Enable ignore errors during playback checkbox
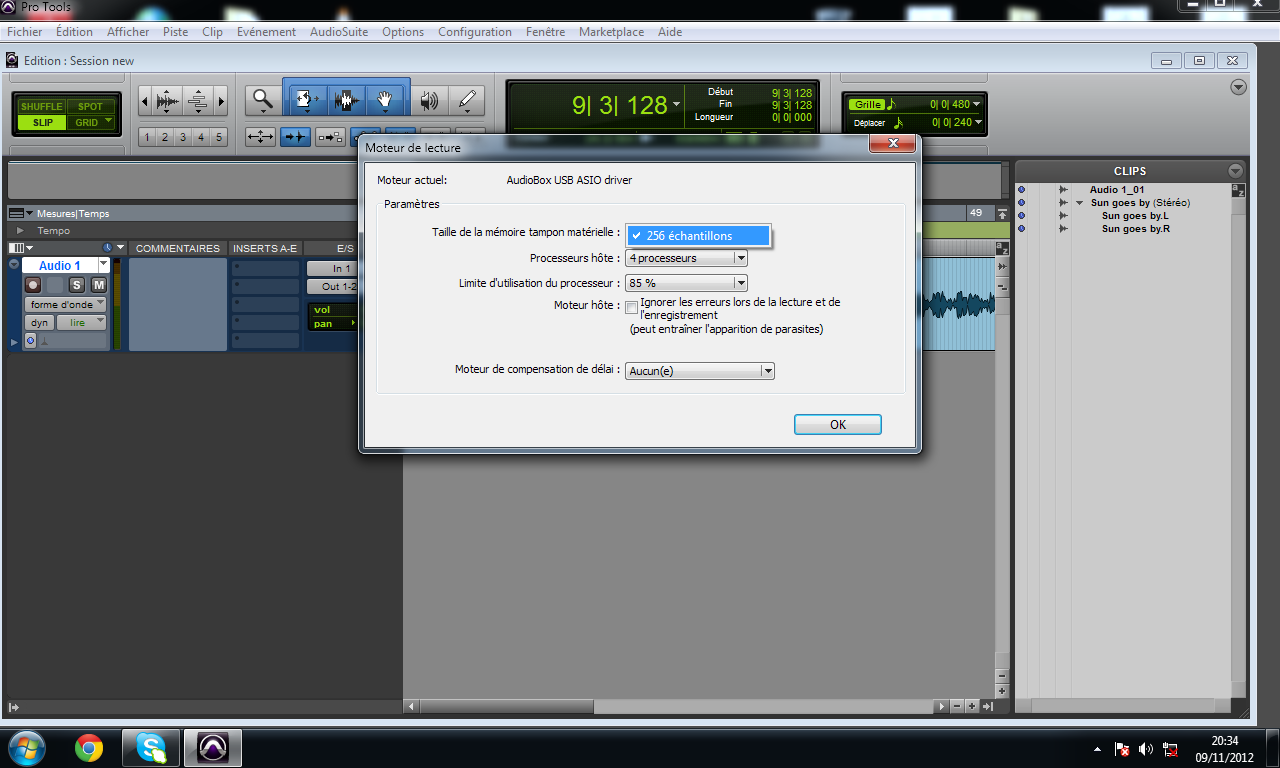Image resolution: width=1280 pixels, height=768 pixels. [x=631, y=307]
